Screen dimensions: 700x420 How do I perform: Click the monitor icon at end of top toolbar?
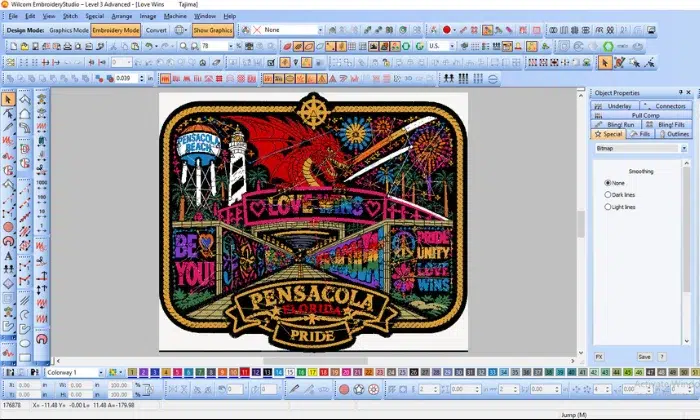[x=651, y=30]
